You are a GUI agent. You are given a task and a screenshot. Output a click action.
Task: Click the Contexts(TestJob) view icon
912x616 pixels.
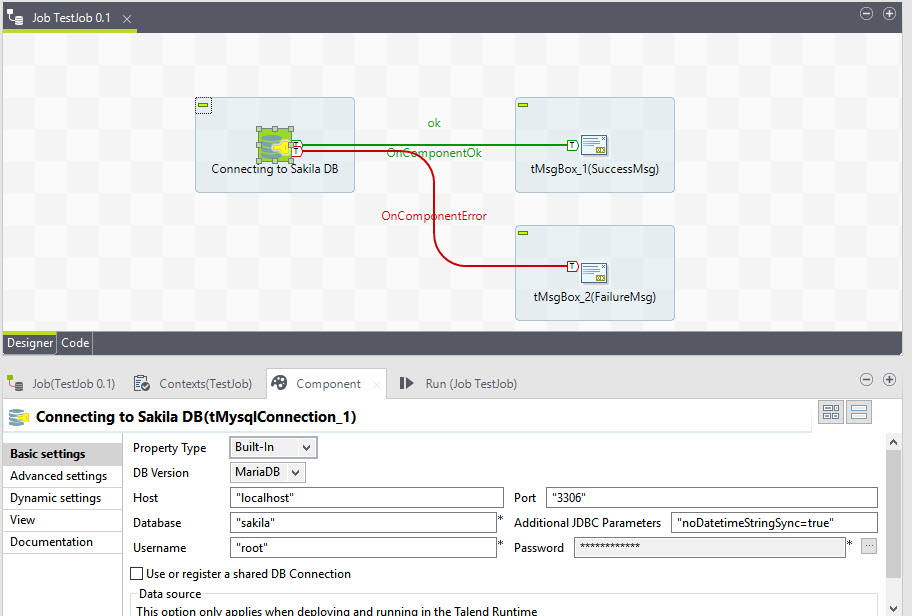pyautogui.click(x=142, y=383)
